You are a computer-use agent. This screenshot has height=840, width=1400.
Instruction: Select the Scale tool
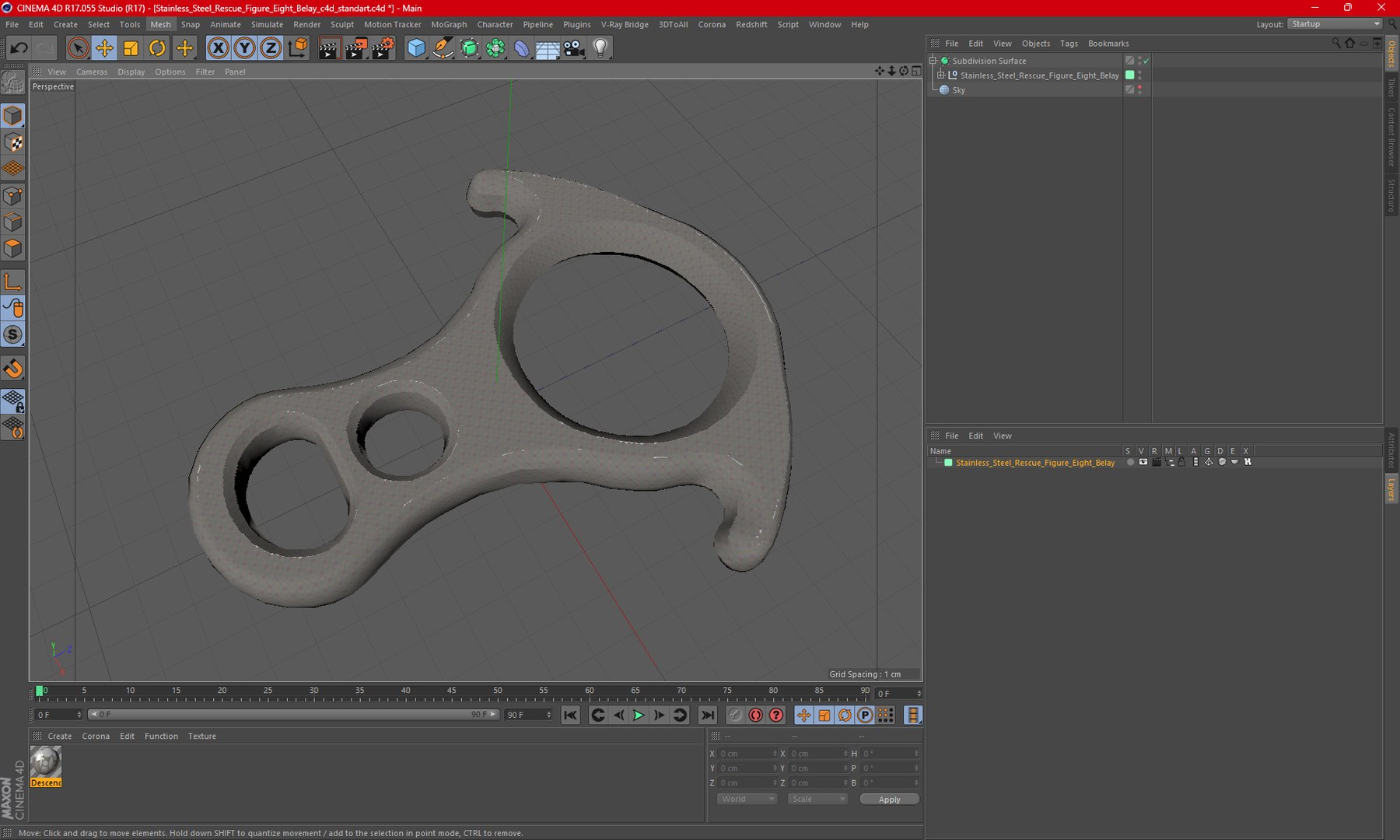131,48
